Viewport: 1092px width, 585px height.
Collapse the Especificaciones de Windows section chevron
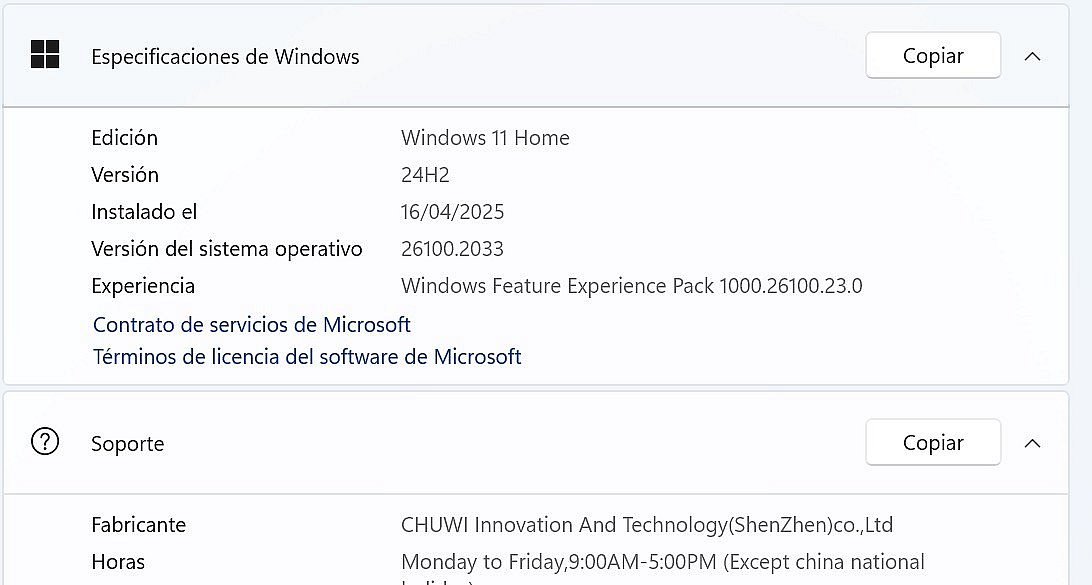[x=1033, y=56]
